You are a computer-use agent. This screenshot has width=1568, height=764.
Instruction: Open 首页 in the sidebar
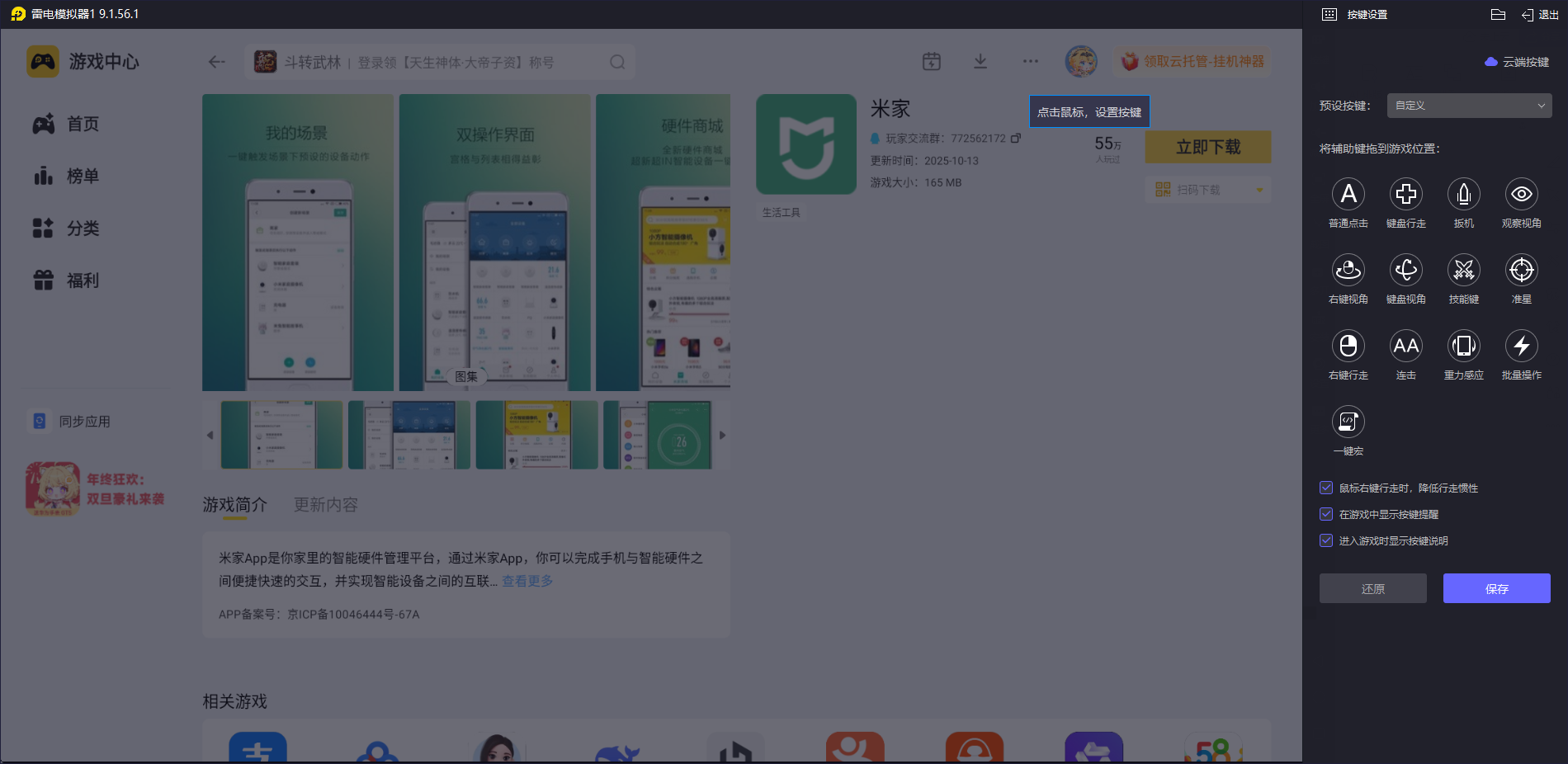coord(66,124)
